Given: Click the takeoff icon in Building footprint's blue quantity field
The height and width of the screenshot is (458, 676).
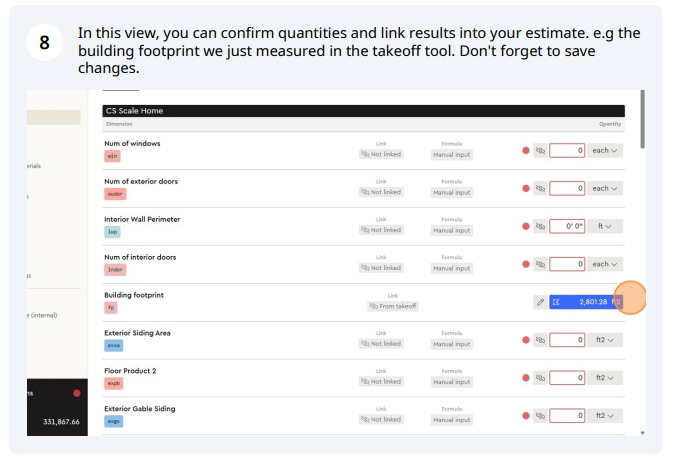Looking at the screenshot, I should (556, 302).
